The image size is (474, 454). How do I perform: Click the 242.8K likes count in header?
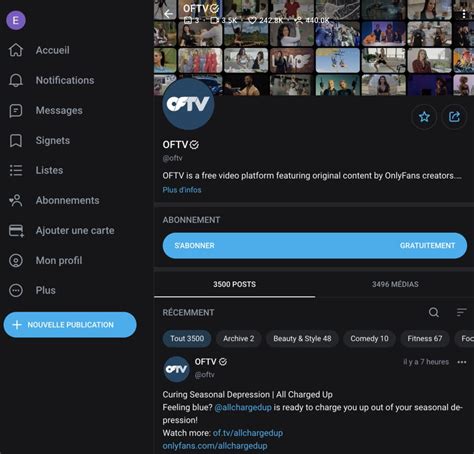(271, 21)
